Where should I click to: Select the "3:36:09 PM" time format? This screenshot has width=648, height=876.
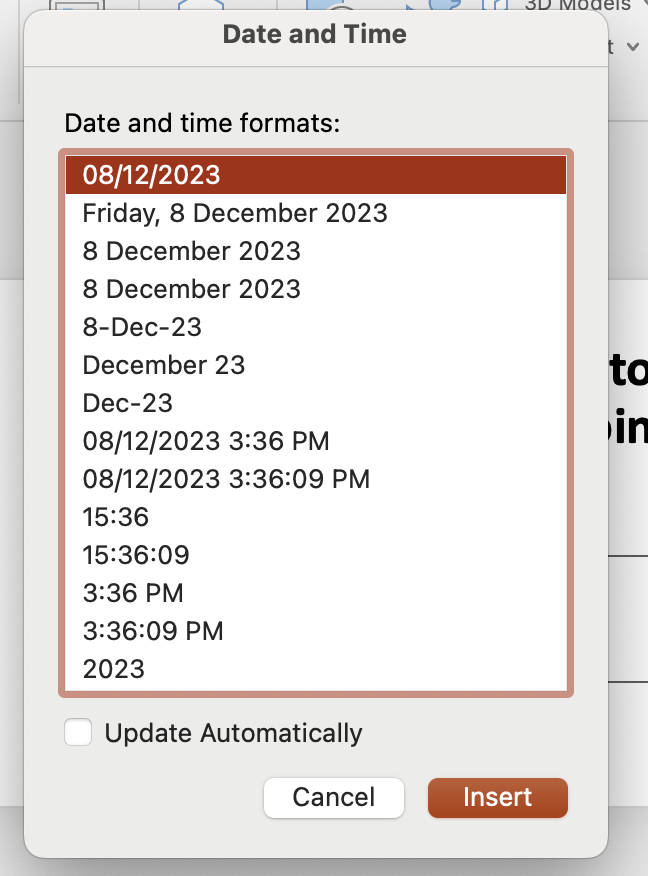tap(153, 631)
